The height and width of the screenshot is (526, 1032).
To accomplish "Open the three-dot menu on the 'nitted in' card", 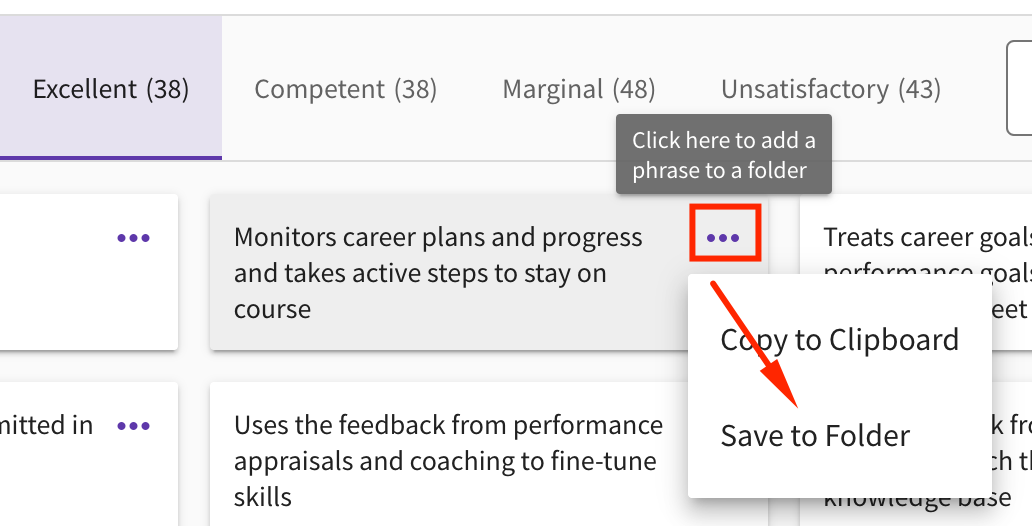I will point(134,426).
